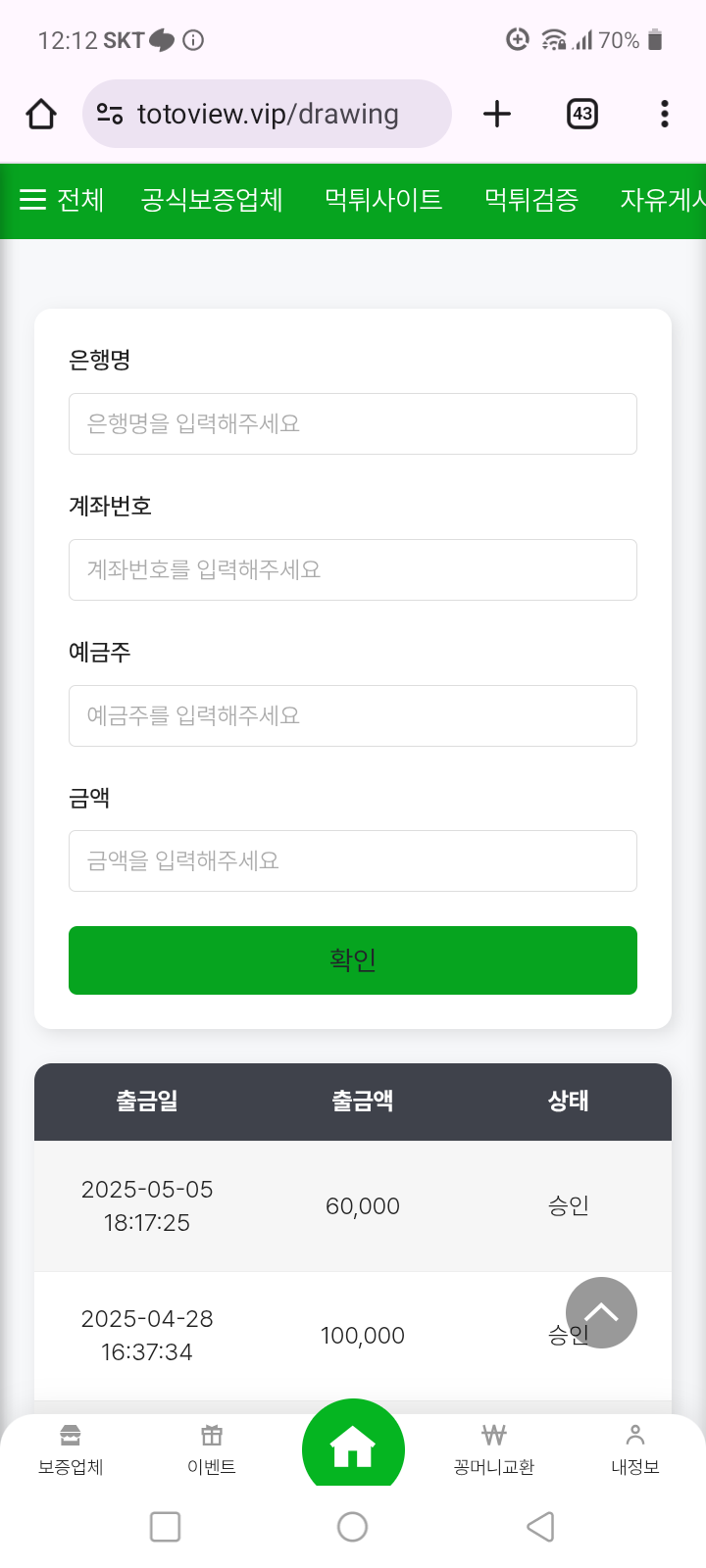
Task: Open 이벤트 gift icon in bottom navigation
Action: (212, 1449)
